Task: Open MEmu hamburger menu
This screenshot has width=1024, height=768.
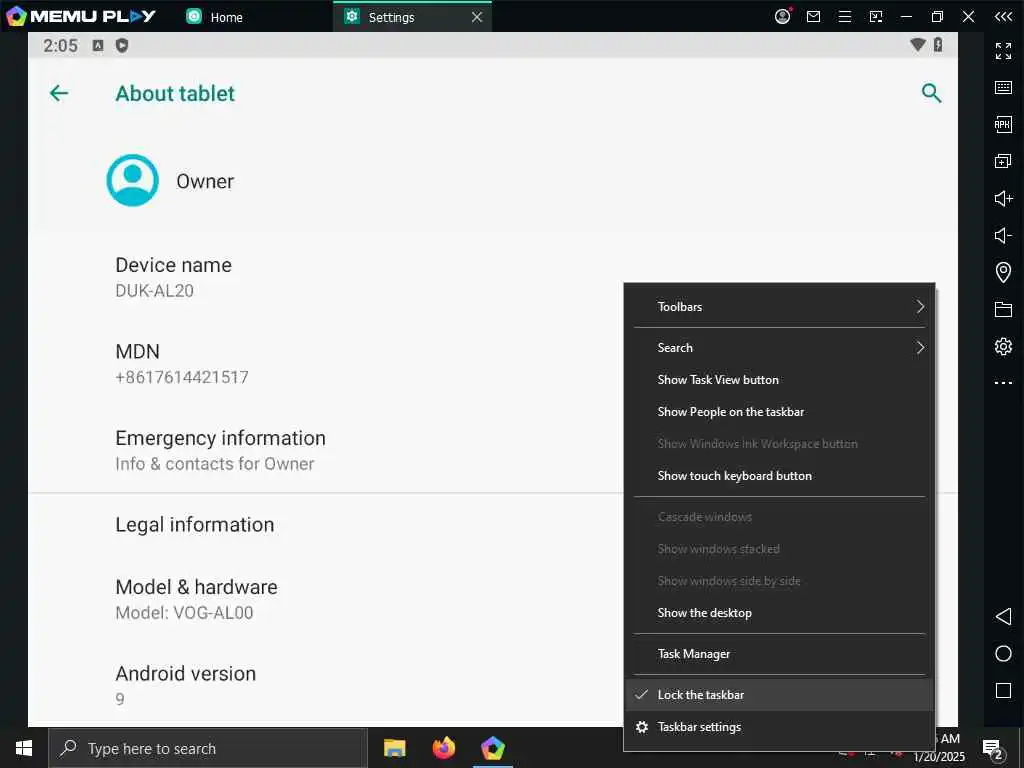Action: pyautogui.click(x=844, y=16)
